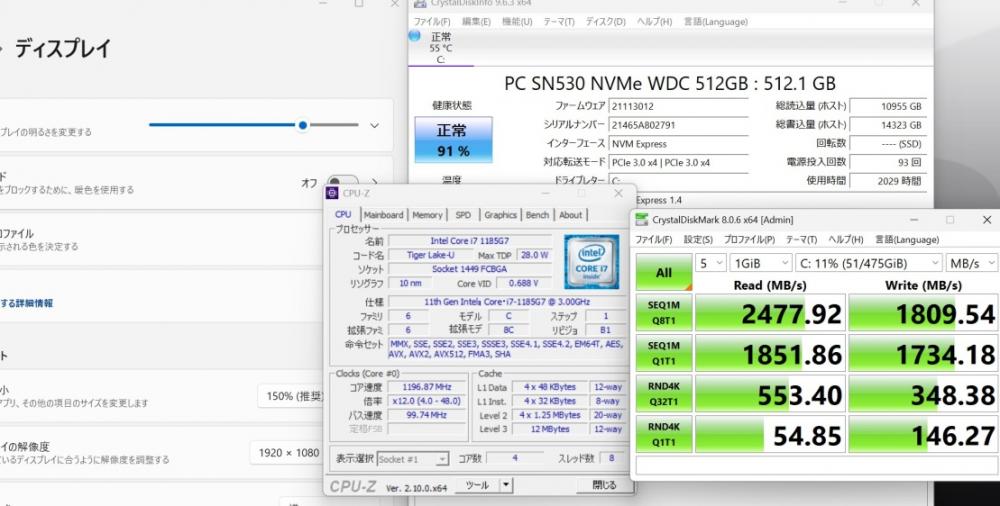Open the 150% (推奨) scale dropdown

[x=292, y=396]
